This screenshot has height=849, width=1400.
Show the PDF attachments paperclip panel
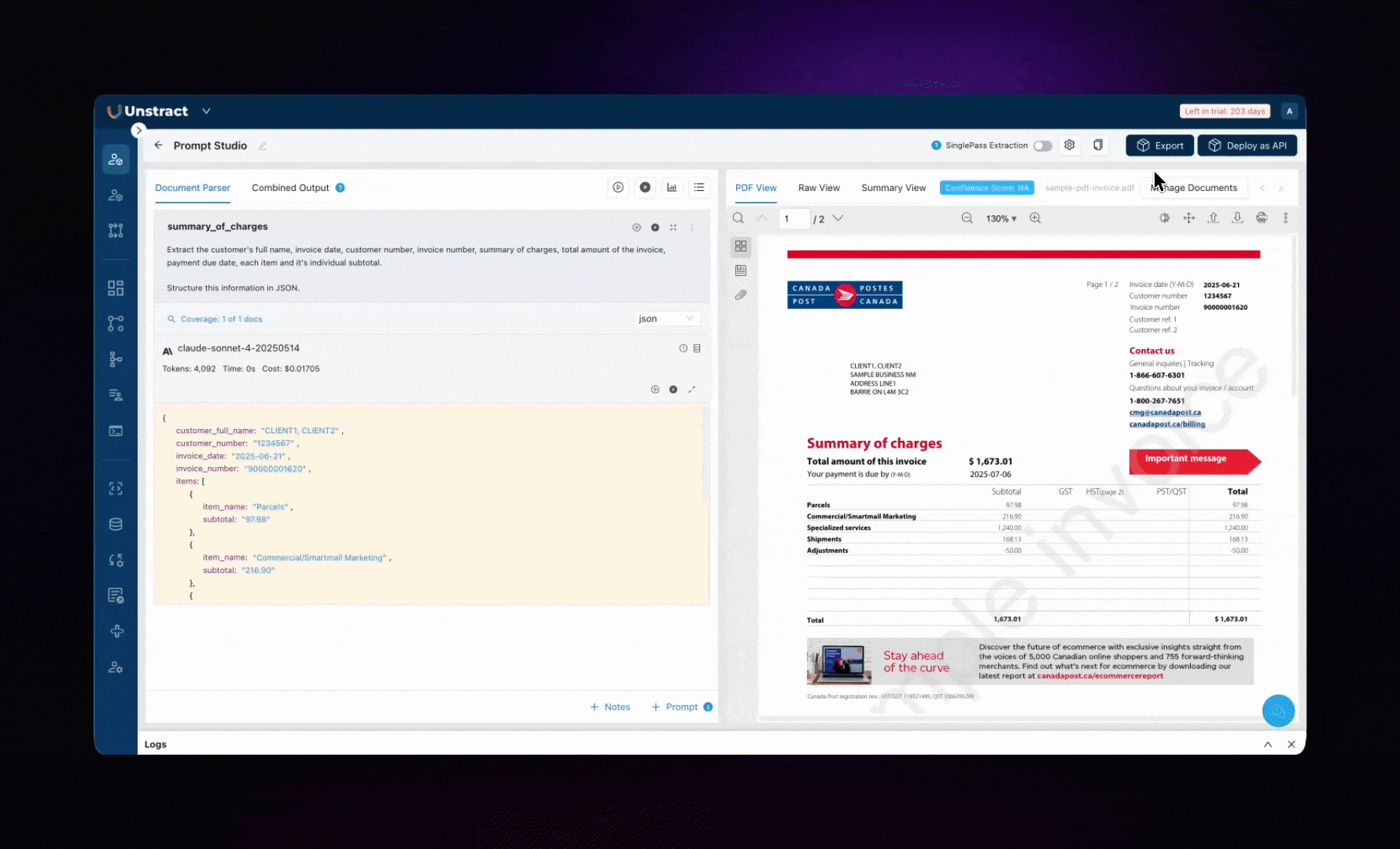741,295
